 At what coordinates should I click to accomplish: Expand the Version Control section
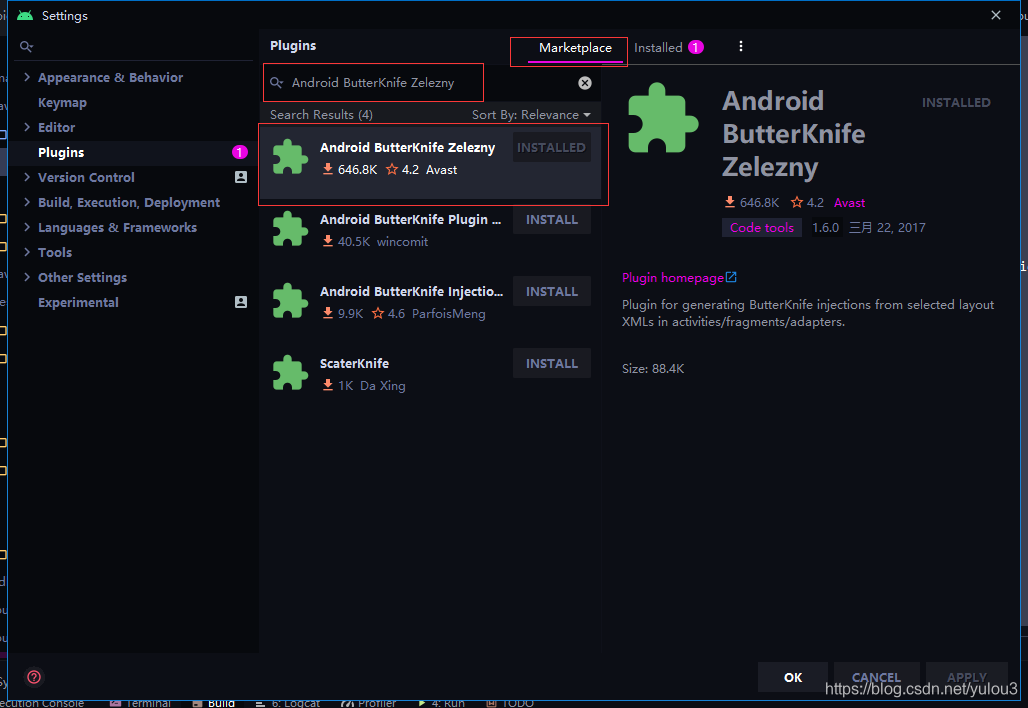tap(27, 176)
